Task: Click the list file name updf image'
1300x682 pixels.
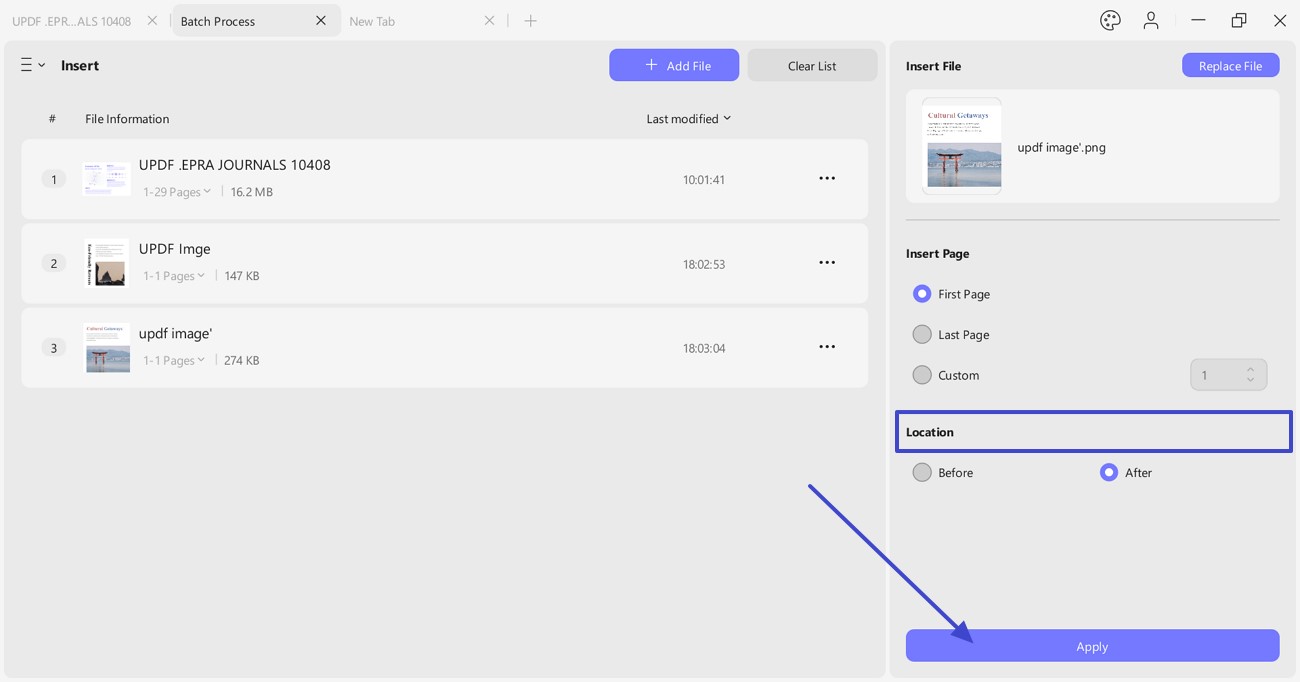Action: pyautogui.click(x=175, y=333)
